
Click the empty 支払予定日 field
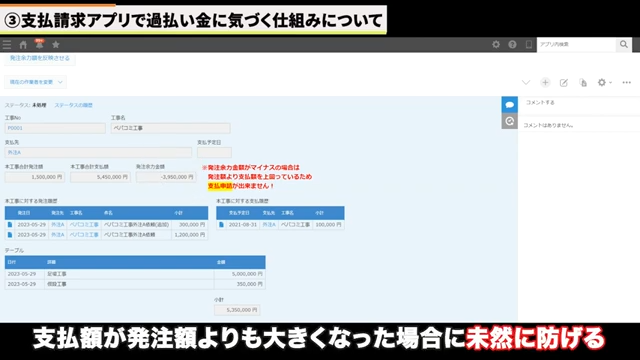tap(214, 153)
